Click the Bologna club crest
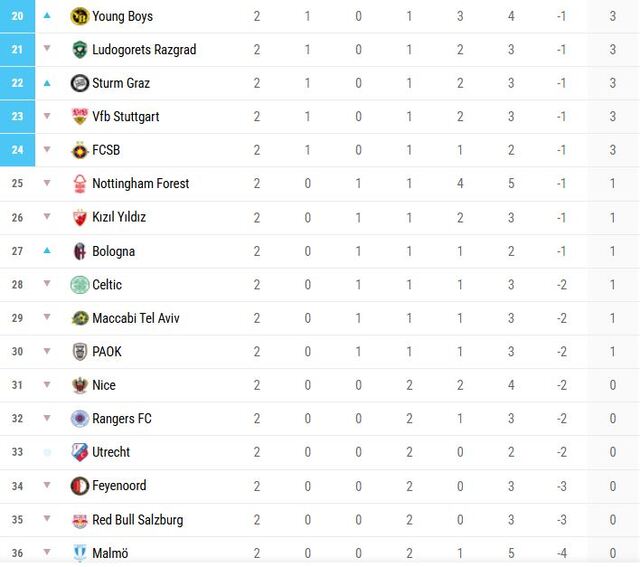The height and width of the screenshot is (567, 640). point(80,251)
